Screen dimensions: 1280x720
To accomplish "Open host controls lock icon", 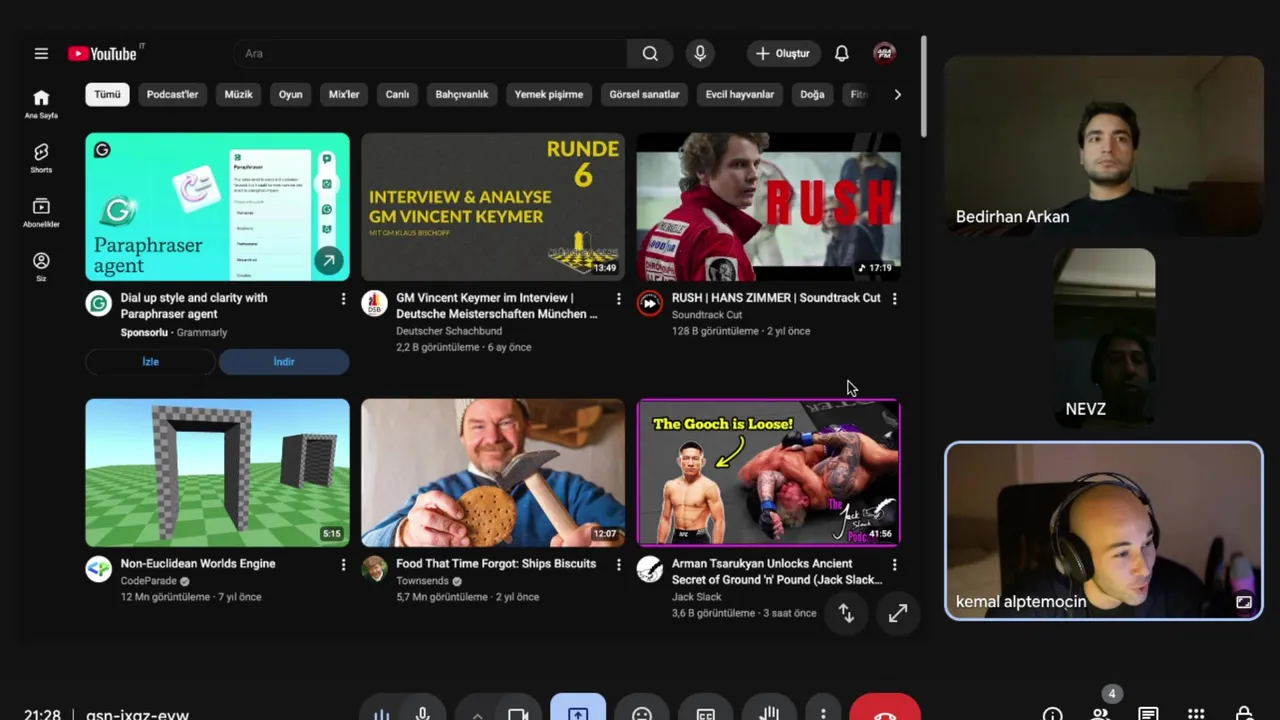I will pyautogui.click(x=1244, y=714).
